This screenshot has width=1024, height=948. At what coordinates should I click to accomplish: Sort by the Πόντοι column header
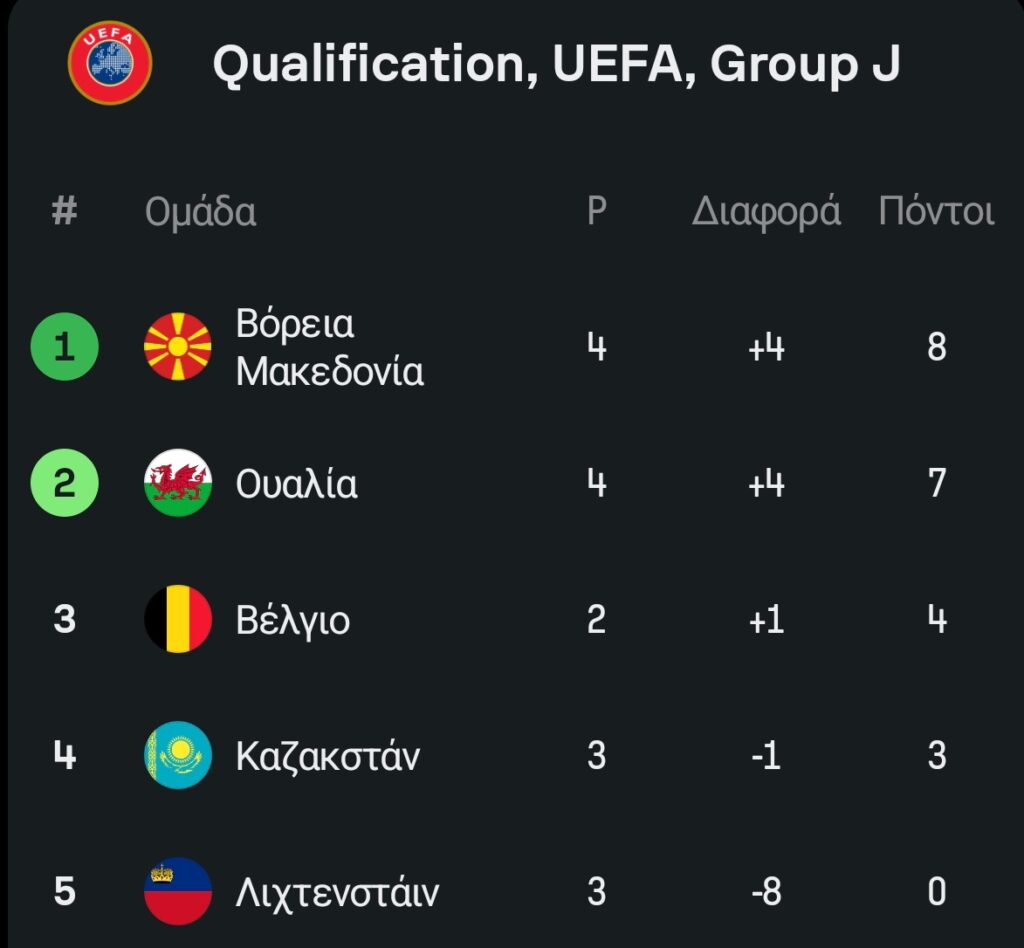click(x=936, y=212)
